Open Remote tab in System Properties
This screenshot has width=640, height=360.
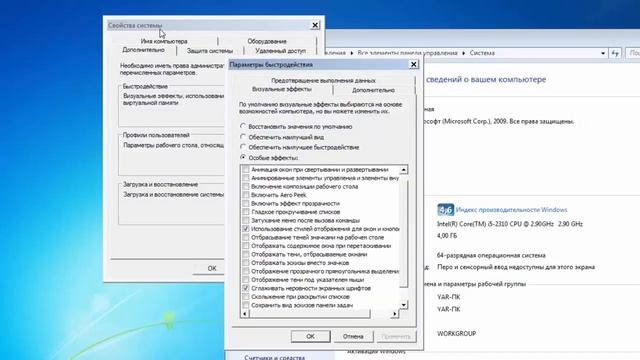(280, 51)
